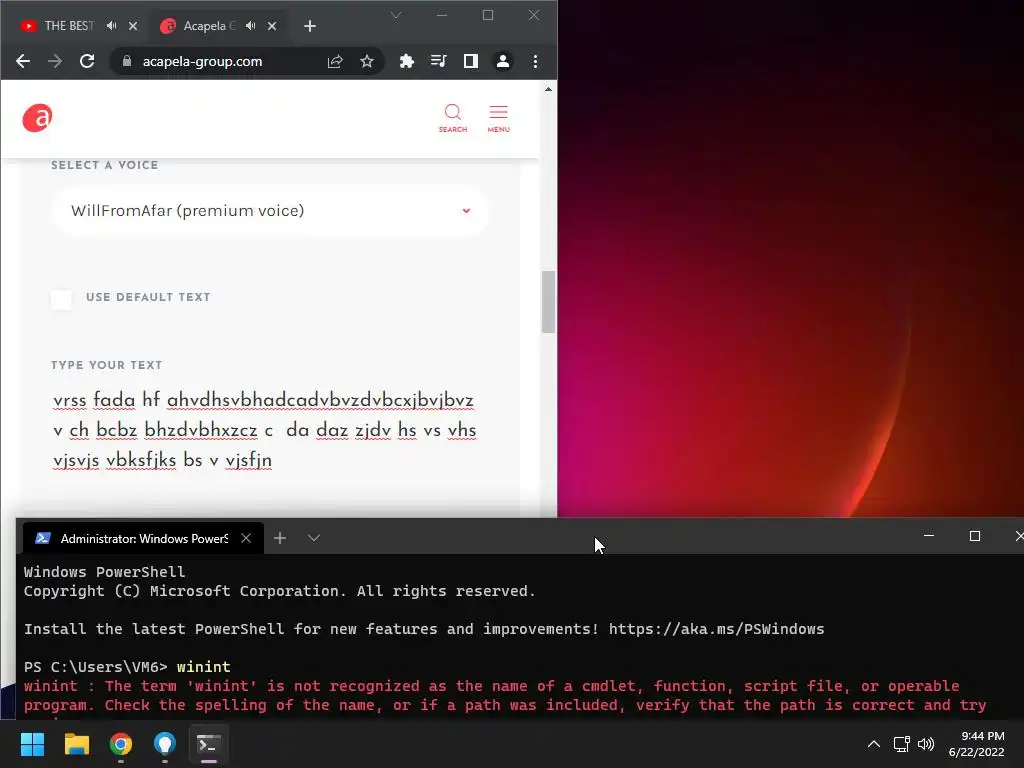Maximize the Windows Terminal window
1024x768 pixels.
(x=975, y=536)
